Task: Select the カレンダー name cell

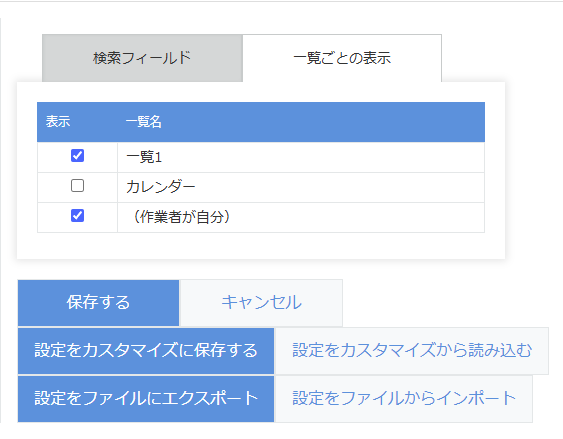Action: tap(301, 187)
